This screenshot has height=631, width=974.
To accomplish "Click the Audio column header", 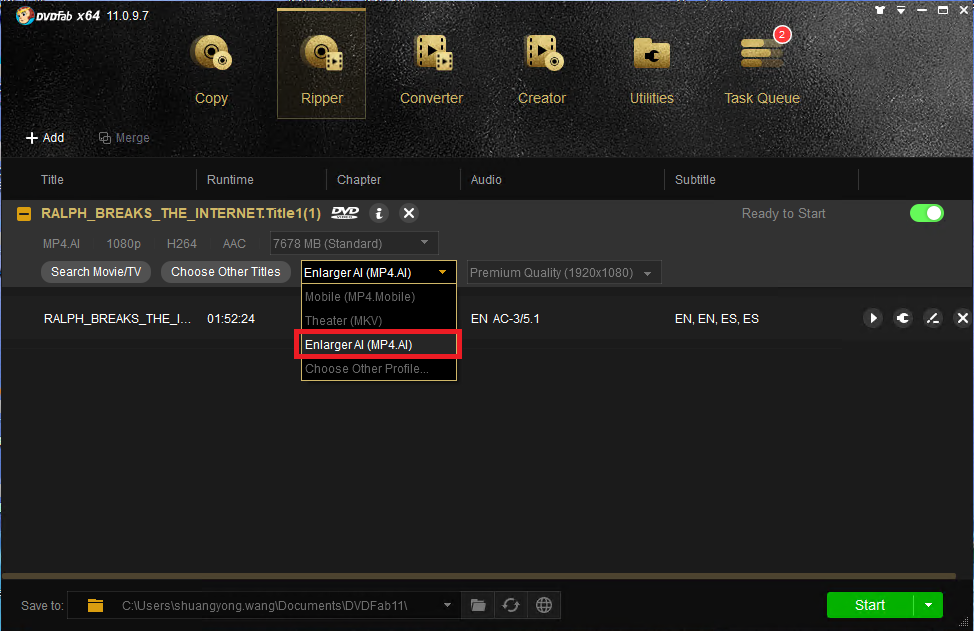I will click(x=486, y=179).
